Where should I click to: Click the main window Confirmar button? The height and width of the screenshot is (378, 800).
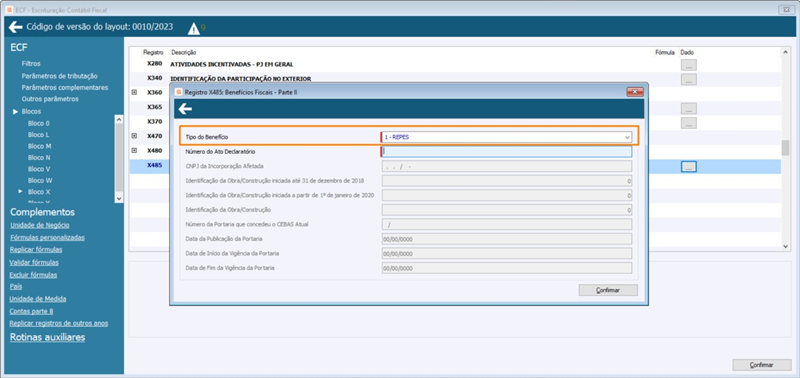762,365
